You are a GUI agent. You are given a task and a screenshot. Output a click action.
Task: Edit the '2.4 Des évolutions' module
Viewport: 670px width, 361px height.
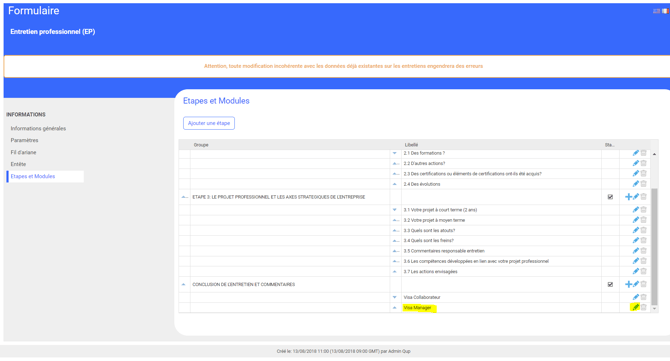(x=636, y=184)
